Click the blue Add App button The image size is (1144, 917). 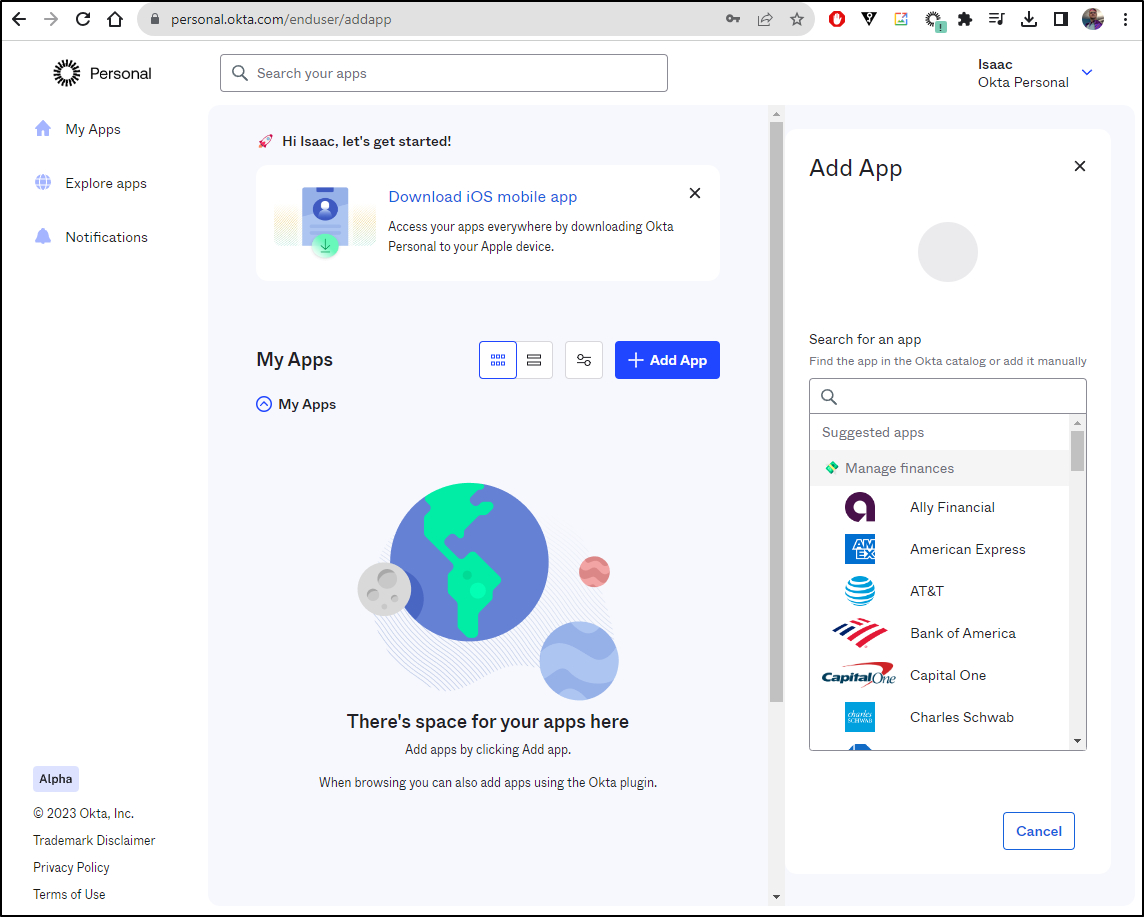click(667, 360)
